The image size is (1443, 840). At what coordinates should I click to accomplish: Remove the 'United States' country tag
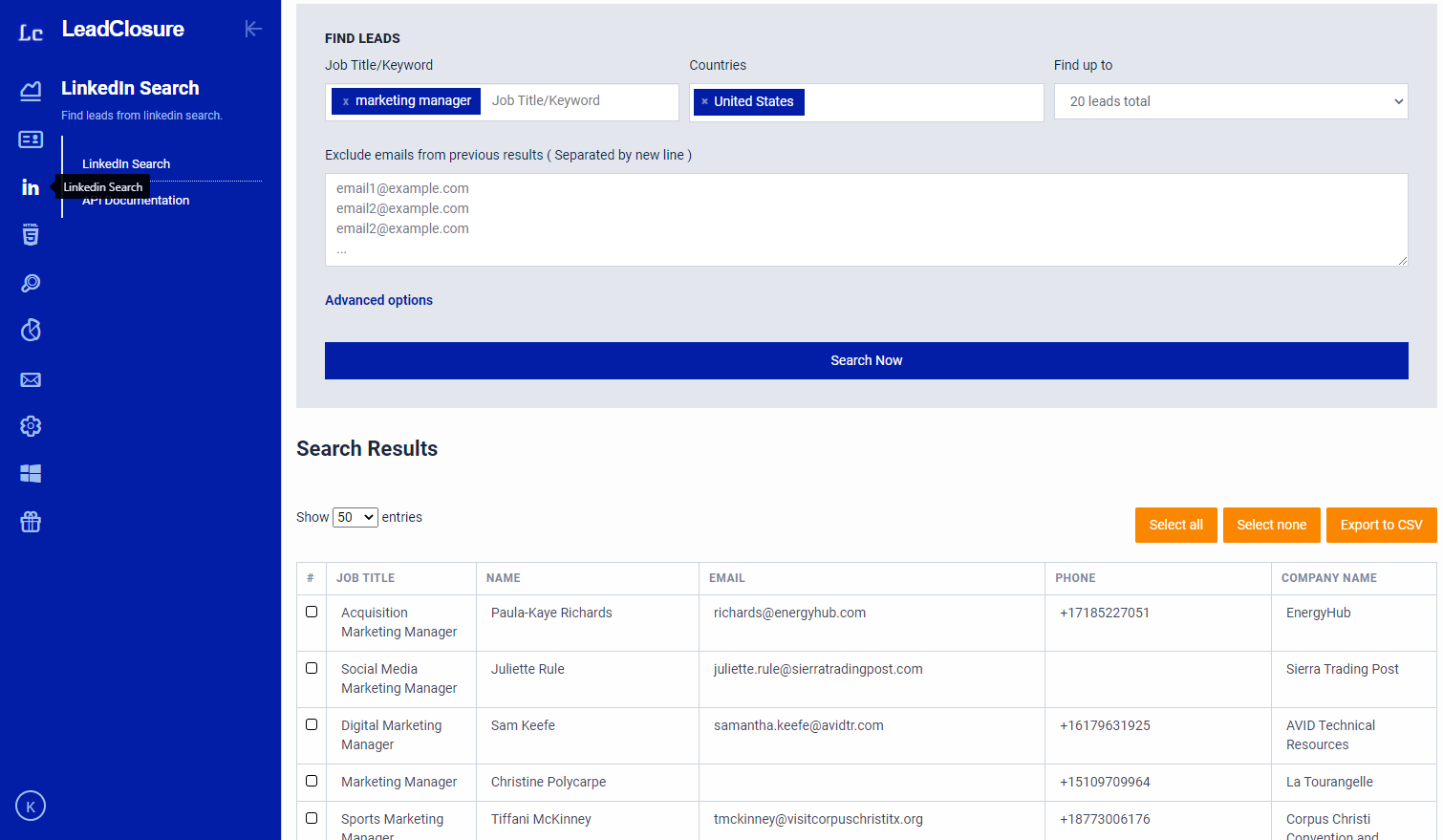click(x=704, y=101)
